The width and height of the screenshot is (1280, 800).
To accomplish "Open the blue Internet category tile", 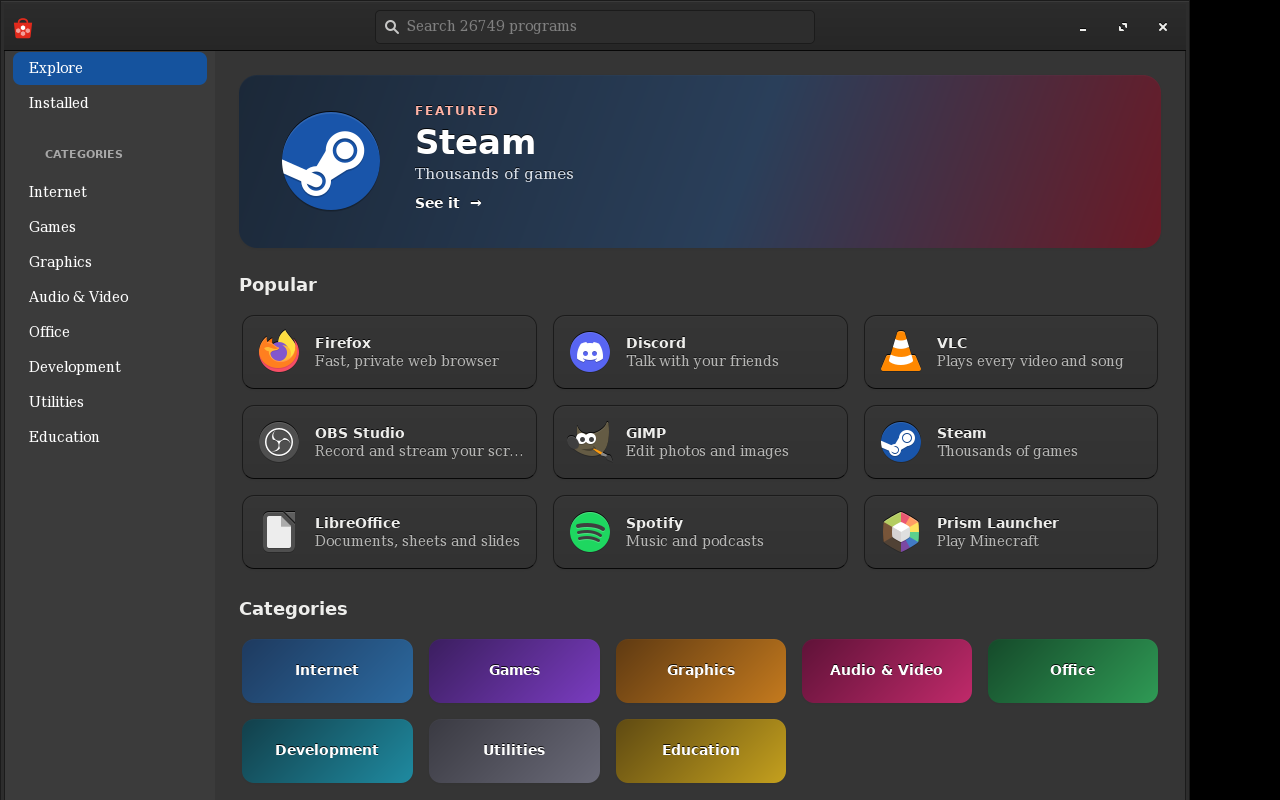I will coord(327,671).
